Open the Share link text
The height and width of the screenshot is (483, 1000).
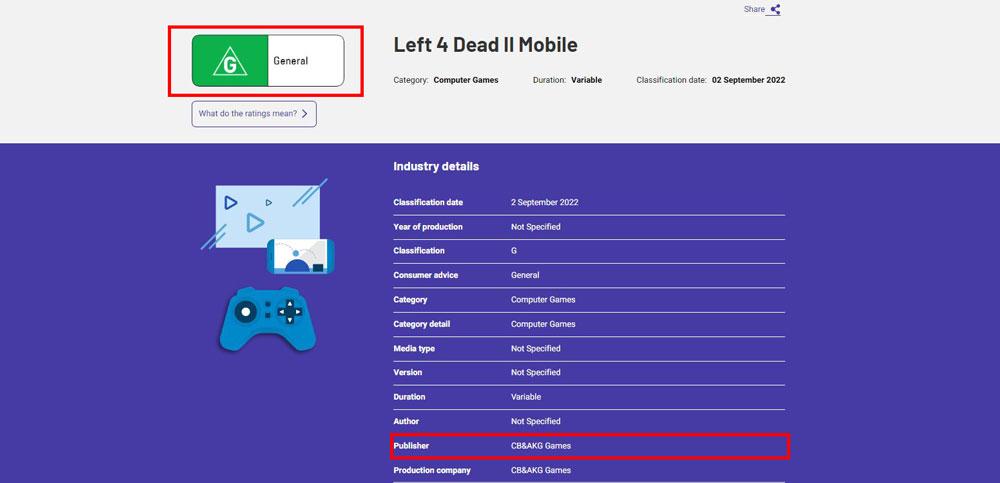tap(754, 9)
